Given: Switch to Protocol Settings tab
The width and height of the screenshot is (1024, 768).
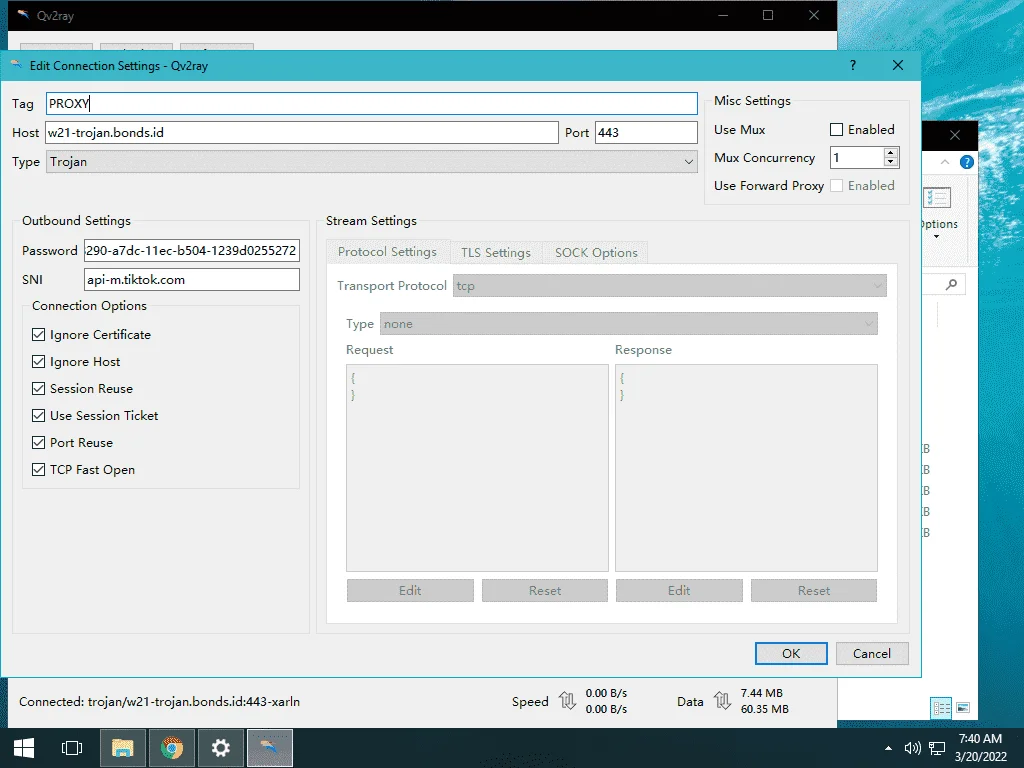Looking at the screenshot, I should tap(387, 252).
